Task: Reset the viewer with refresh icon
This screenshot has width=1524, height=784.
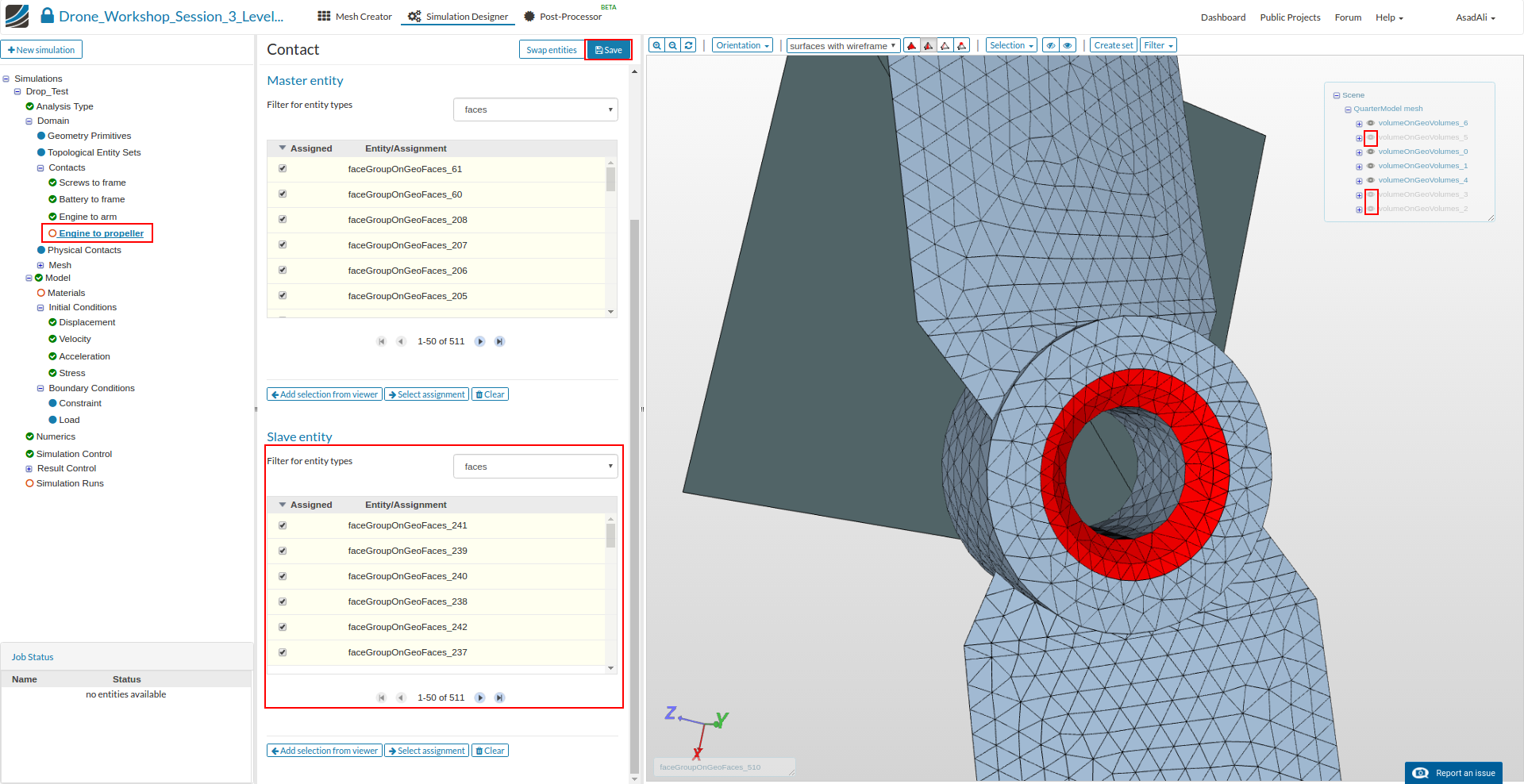Action: (689, 46)
